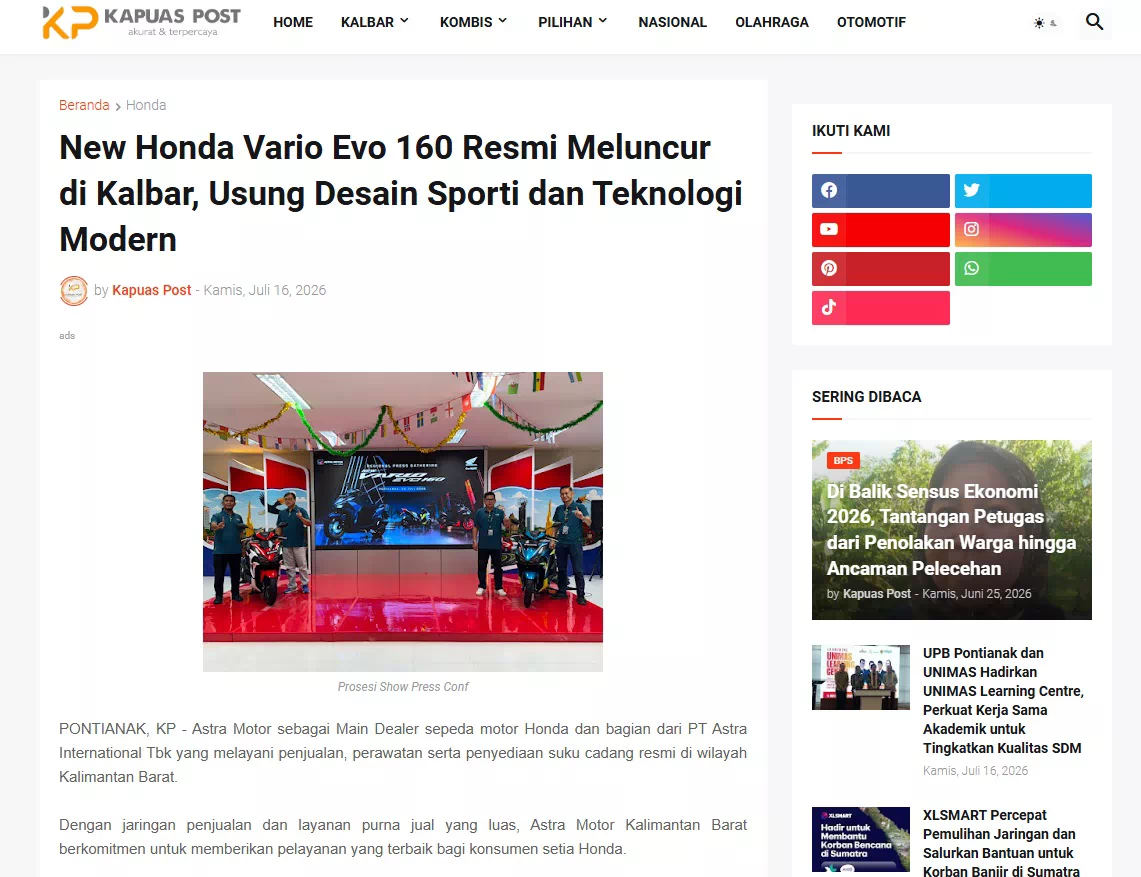Open the OTOMOTIF menu item
Screen dimensions: 1141x877
pos(871,23)
